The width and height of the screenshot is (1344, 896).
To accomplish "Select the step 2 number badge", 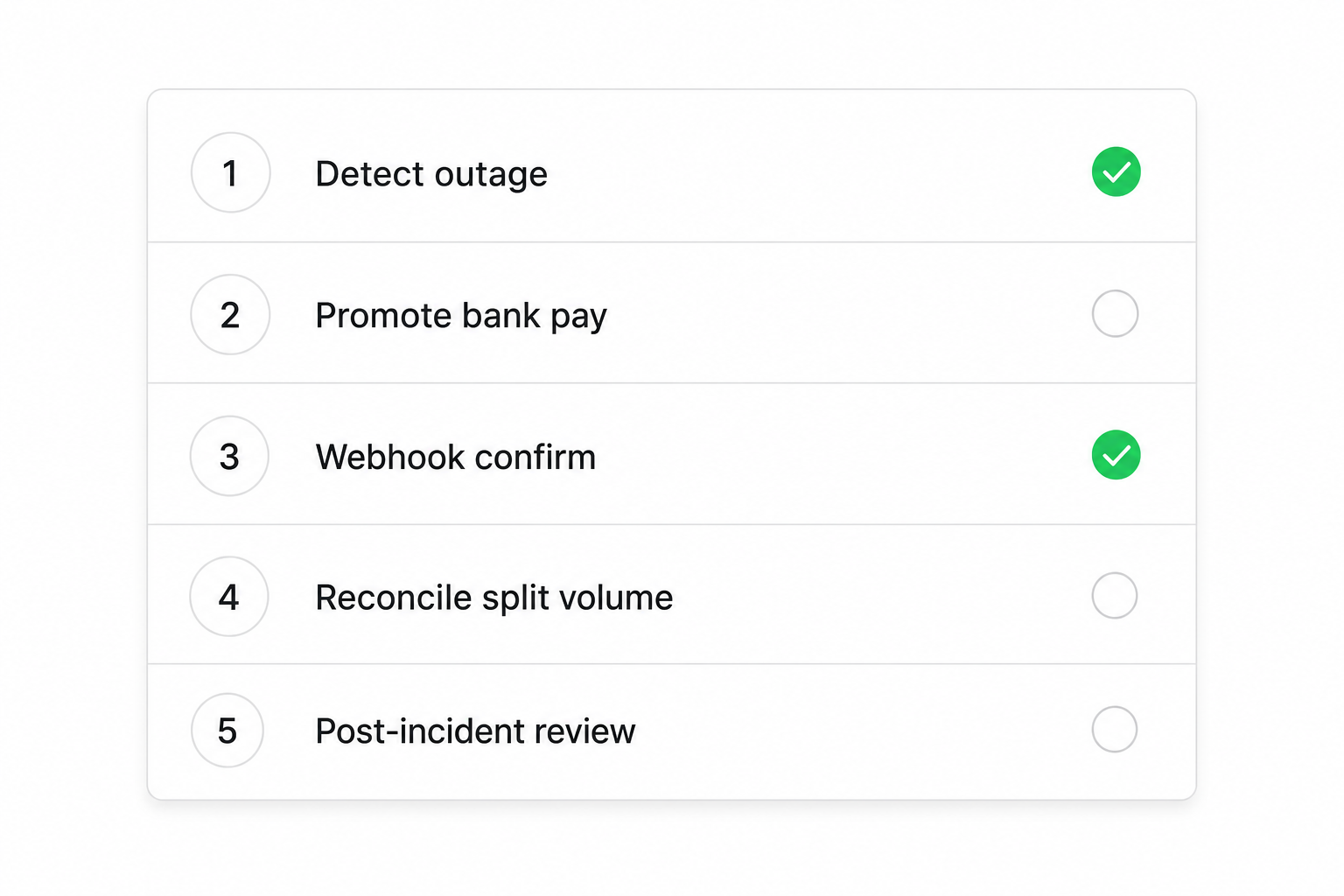I will pos(230,314).
